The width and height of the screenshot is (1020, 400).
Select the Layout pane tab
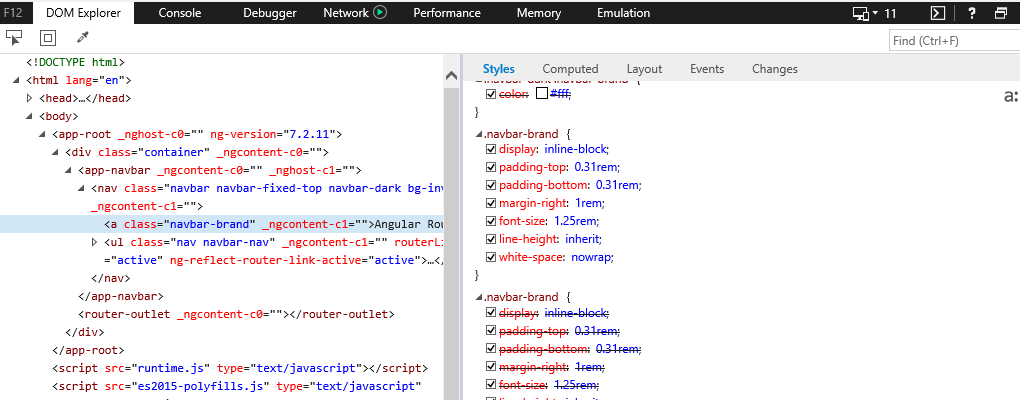pos(644,69)
